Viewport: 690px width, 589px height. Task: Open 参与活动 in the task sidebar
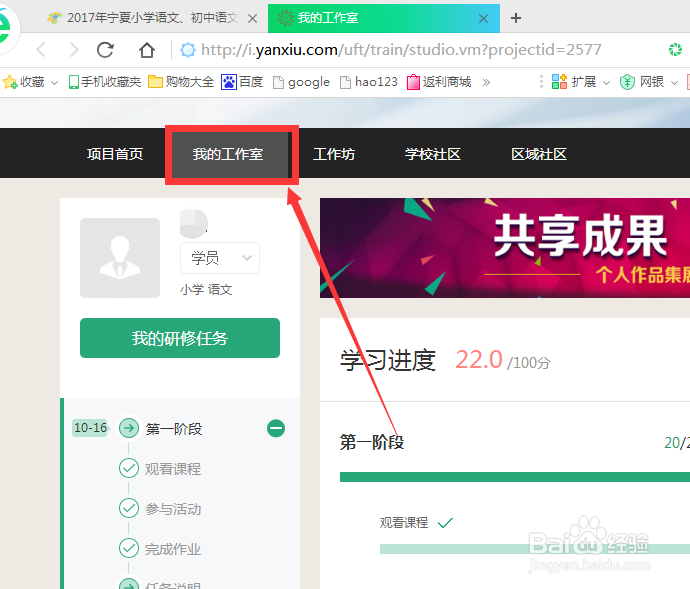click(173, 509)
